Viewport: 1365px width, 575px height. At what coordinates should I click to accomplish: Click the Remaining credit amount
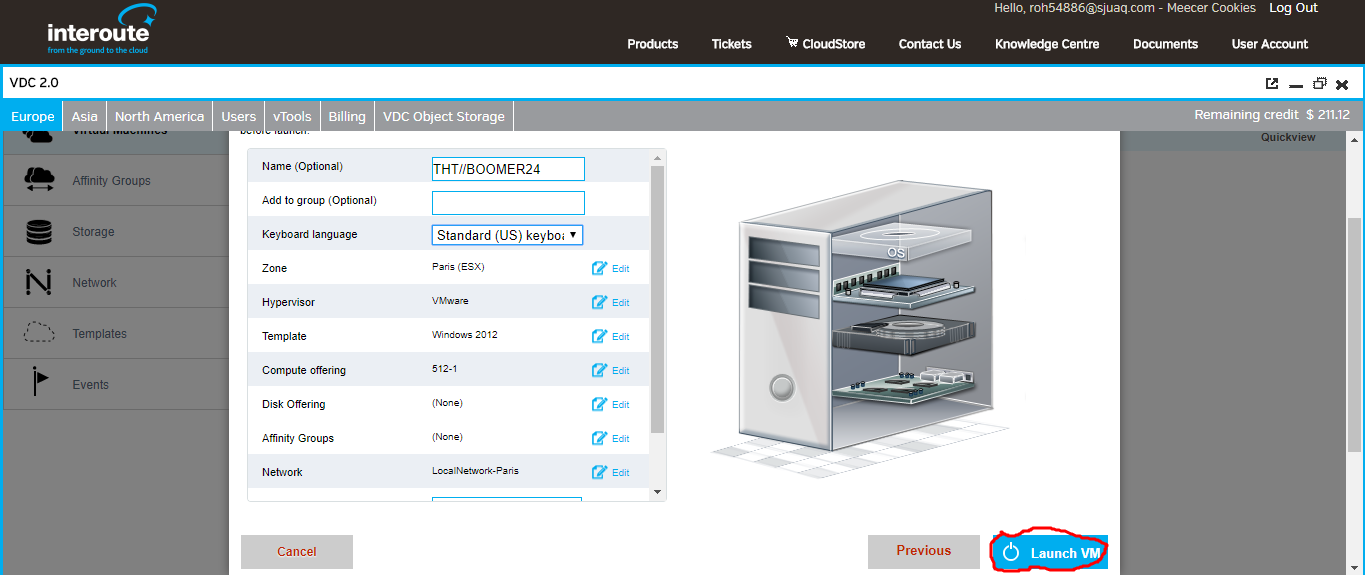(1328, 115)
